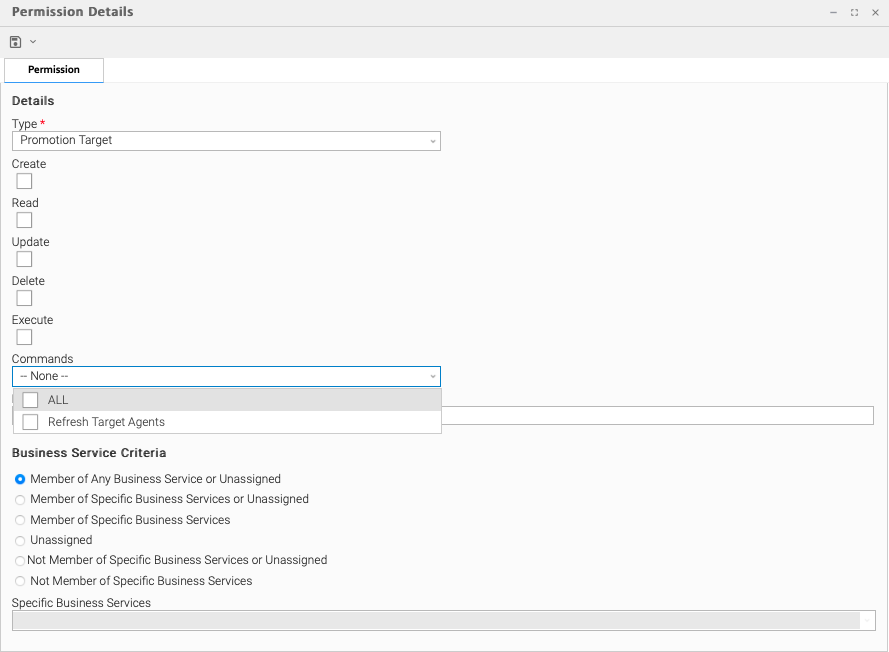The height and width of the screenshot is (652, 889).
Task: Enable the Execute permission checkbox
Action: tap(24, 337)
